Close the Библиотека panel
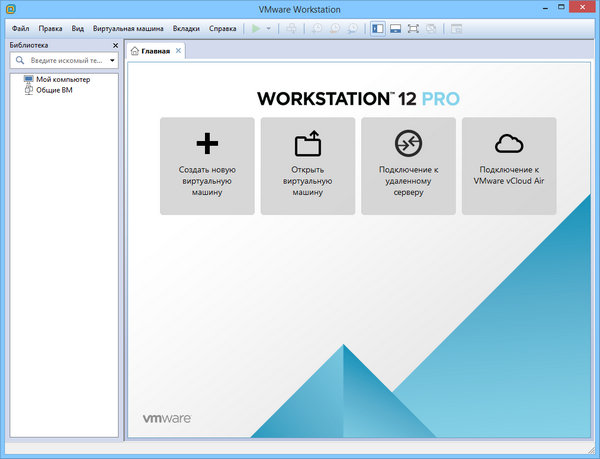600x459 pixels. 115,46
